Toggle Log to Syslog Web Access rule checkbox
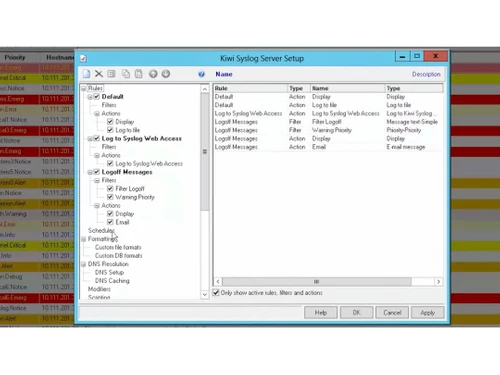The image size is (500, 375). pos(97,138)
